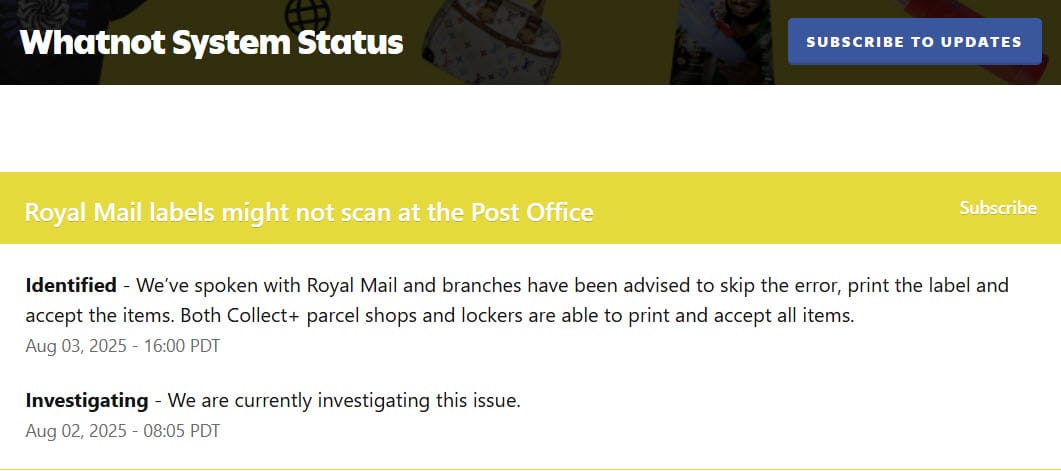
Task: Open the Royal Mail labels incident title
Action: point(308,213)
